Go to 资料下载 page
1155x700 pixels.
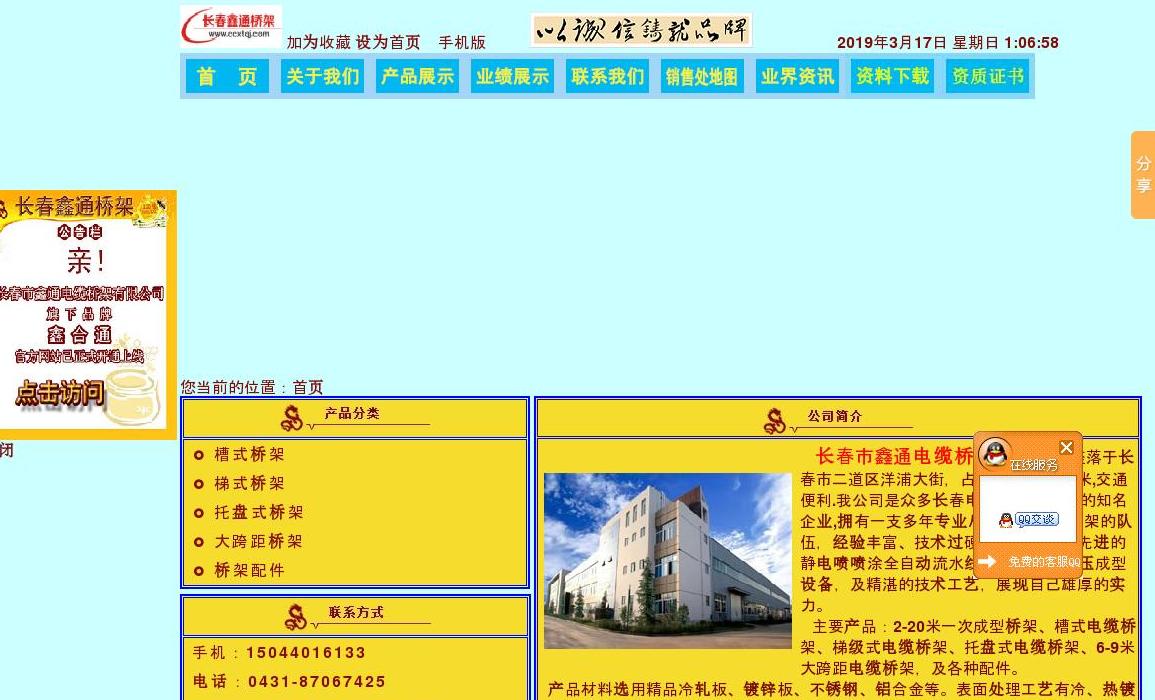[892, 76]
